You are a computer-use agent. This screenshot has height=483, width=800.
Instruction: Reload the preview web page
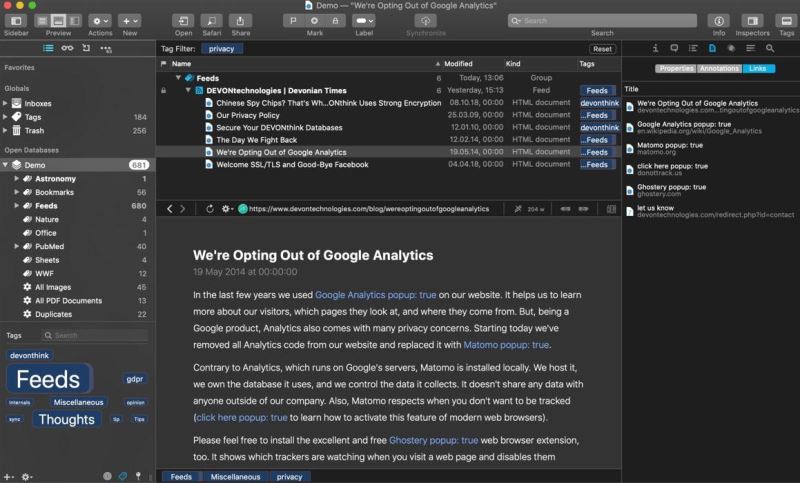tap(209, 209)
